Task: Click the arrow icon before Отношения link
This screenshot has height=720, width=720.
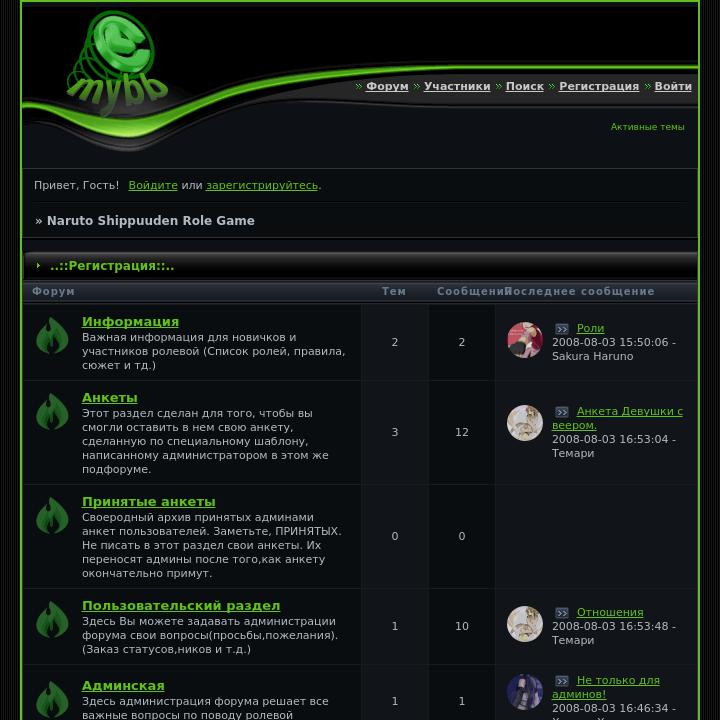Action: [x=562, y=613]
